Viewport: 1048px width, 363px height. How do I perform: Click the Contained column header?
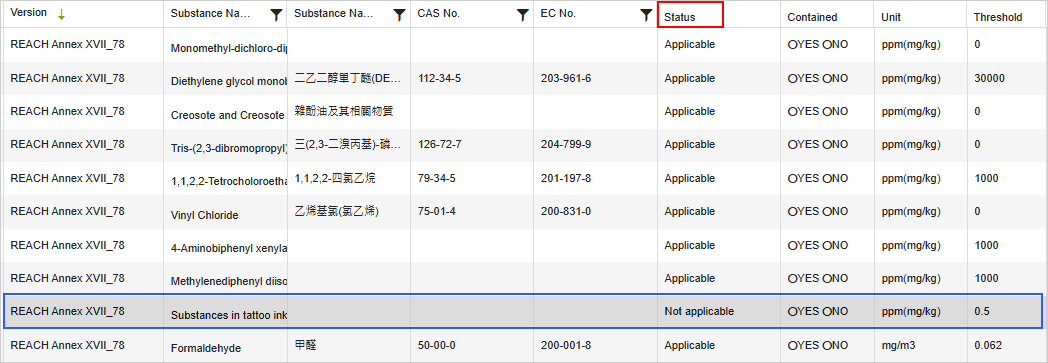pos(812,17)
